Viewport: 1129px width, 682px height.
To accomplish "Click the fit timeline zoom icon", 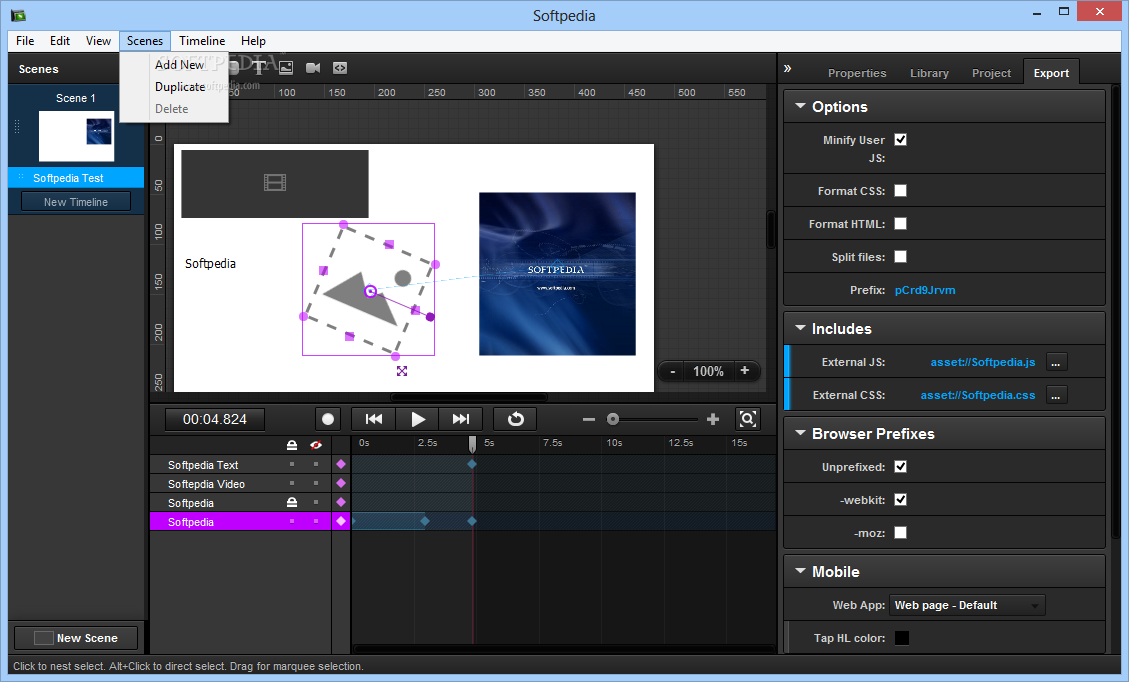I will [x=747, y=419].
